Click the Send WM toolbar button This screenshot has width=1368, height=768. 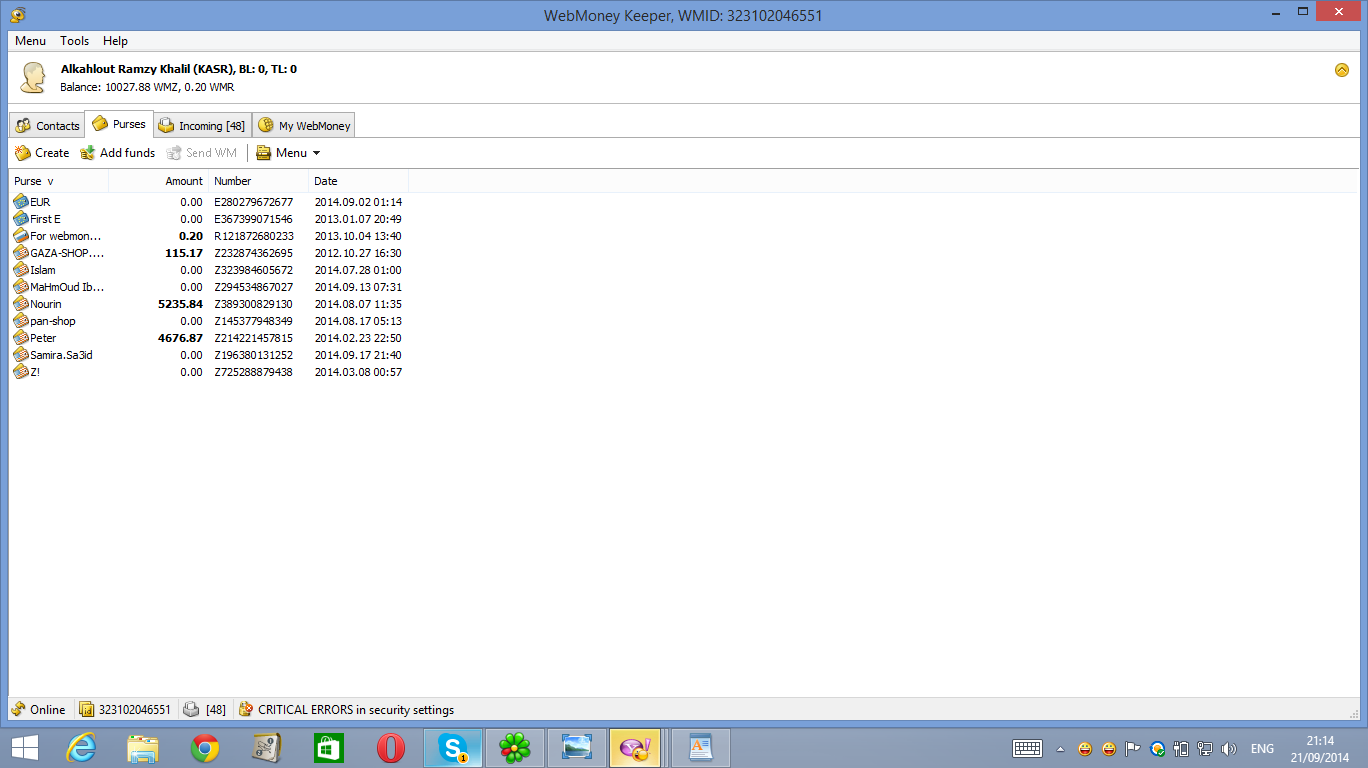(x=201, y=153)
